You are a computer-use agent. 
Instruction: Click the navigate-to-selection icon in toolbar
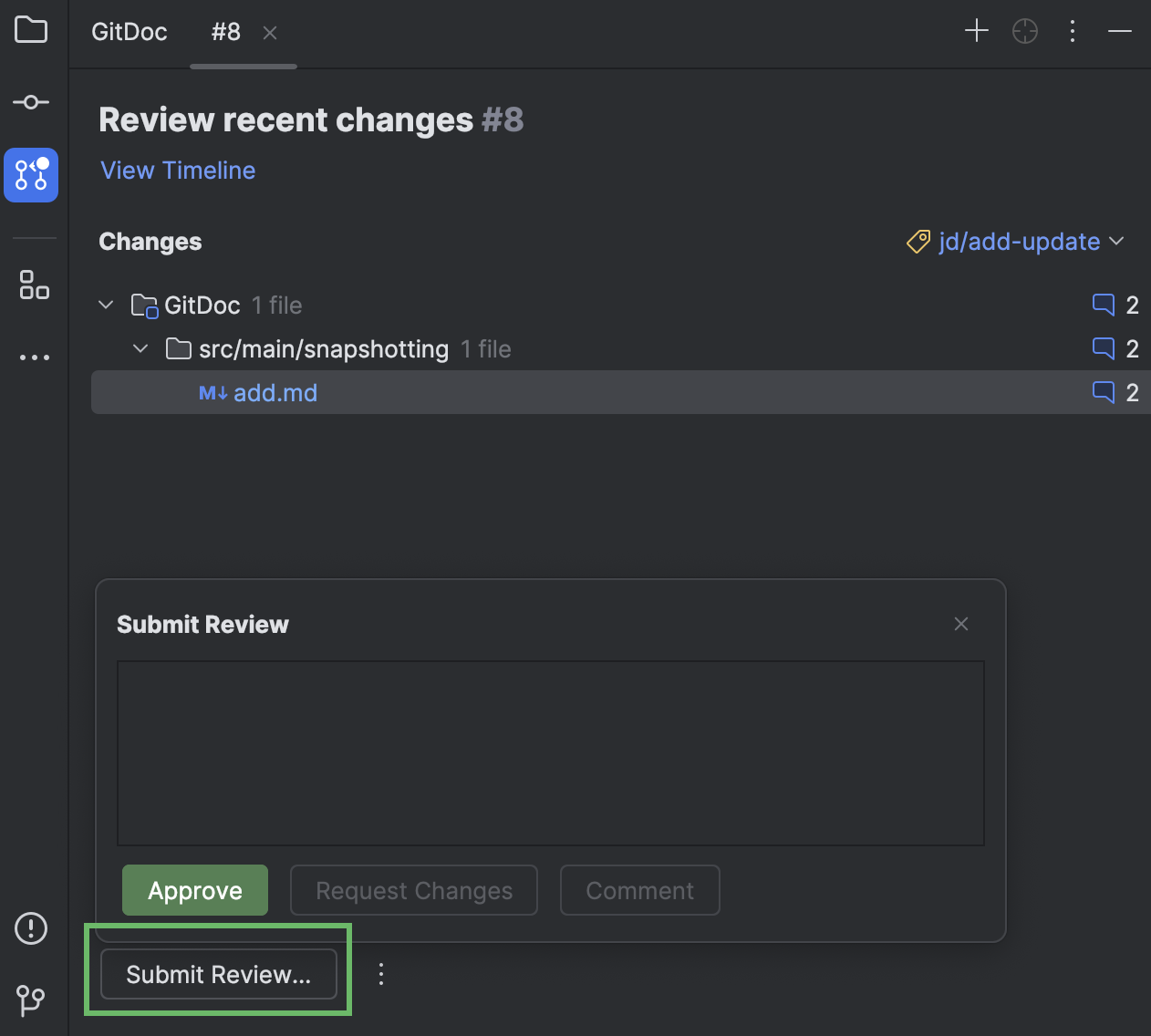(1024, 30)
